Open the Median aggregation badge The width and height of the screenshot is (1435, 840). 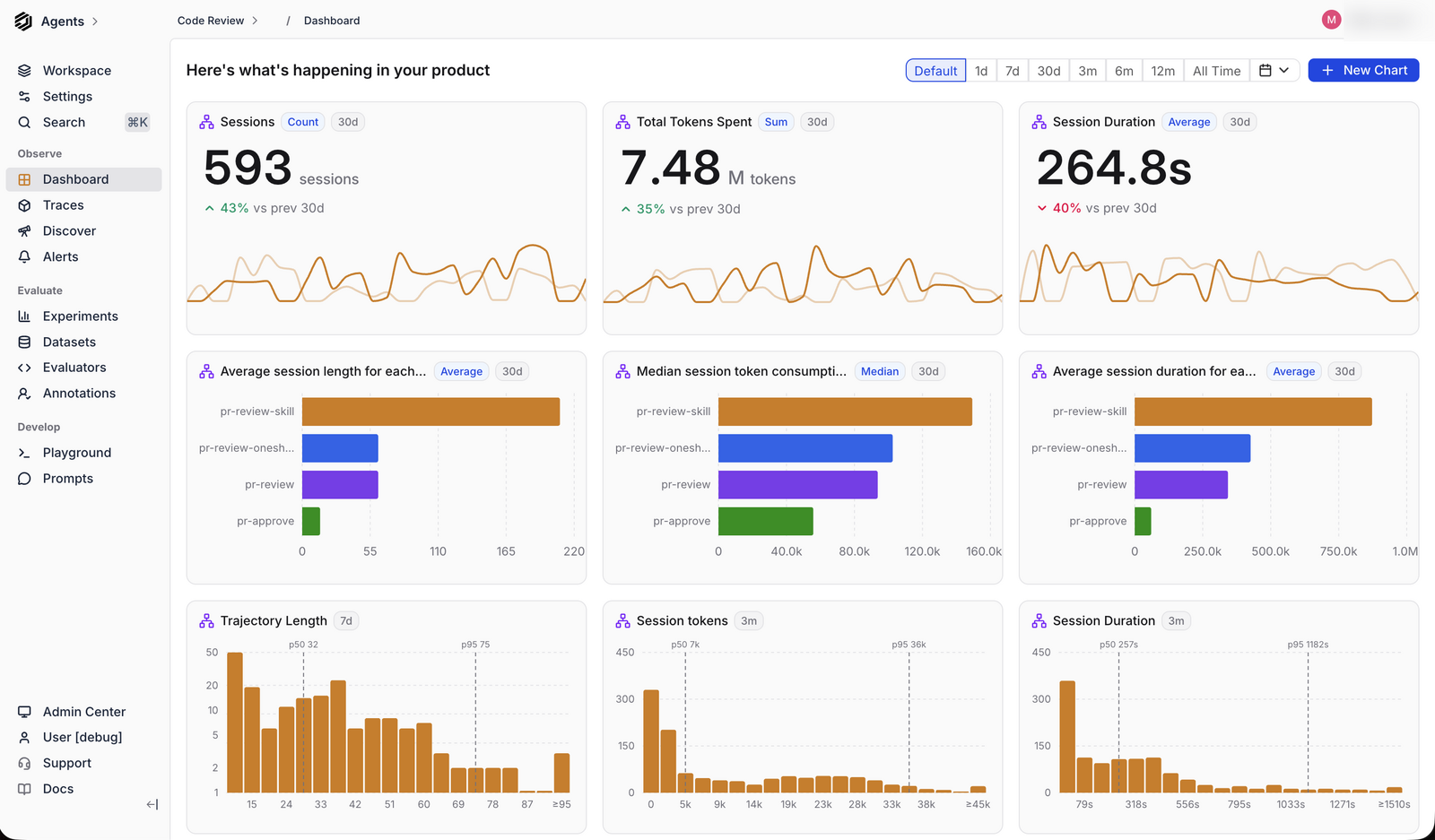880,371
